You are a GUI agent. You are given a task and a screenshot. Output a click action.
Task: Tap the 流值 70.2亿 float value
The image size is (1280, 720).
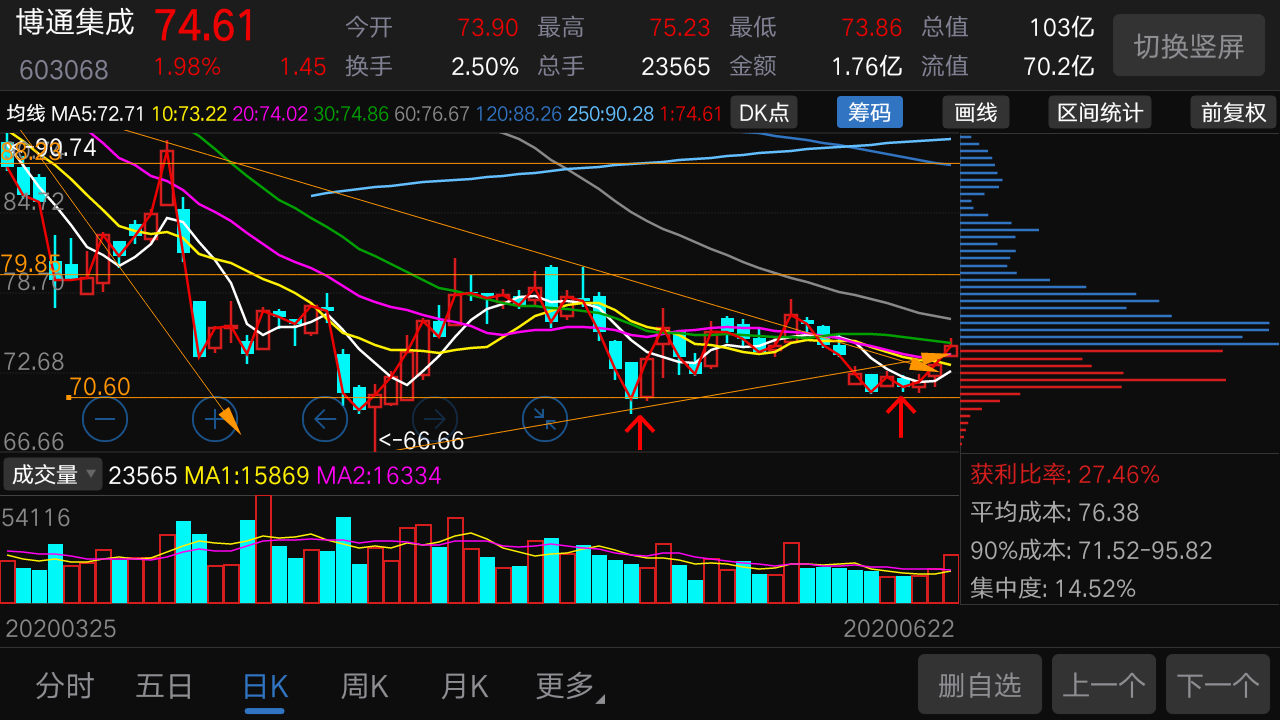click(x=1059, y=67)
